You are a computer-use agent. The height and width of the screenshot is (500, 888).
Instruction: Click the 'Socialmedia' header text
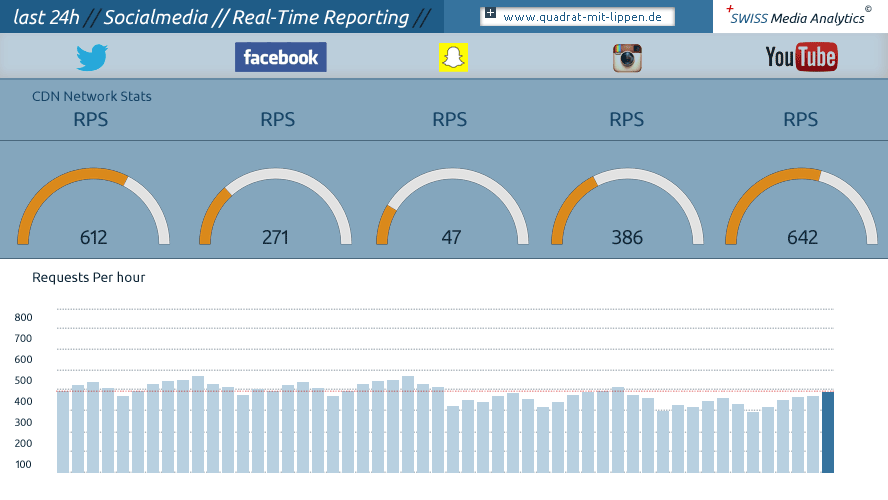click(156, 18)
